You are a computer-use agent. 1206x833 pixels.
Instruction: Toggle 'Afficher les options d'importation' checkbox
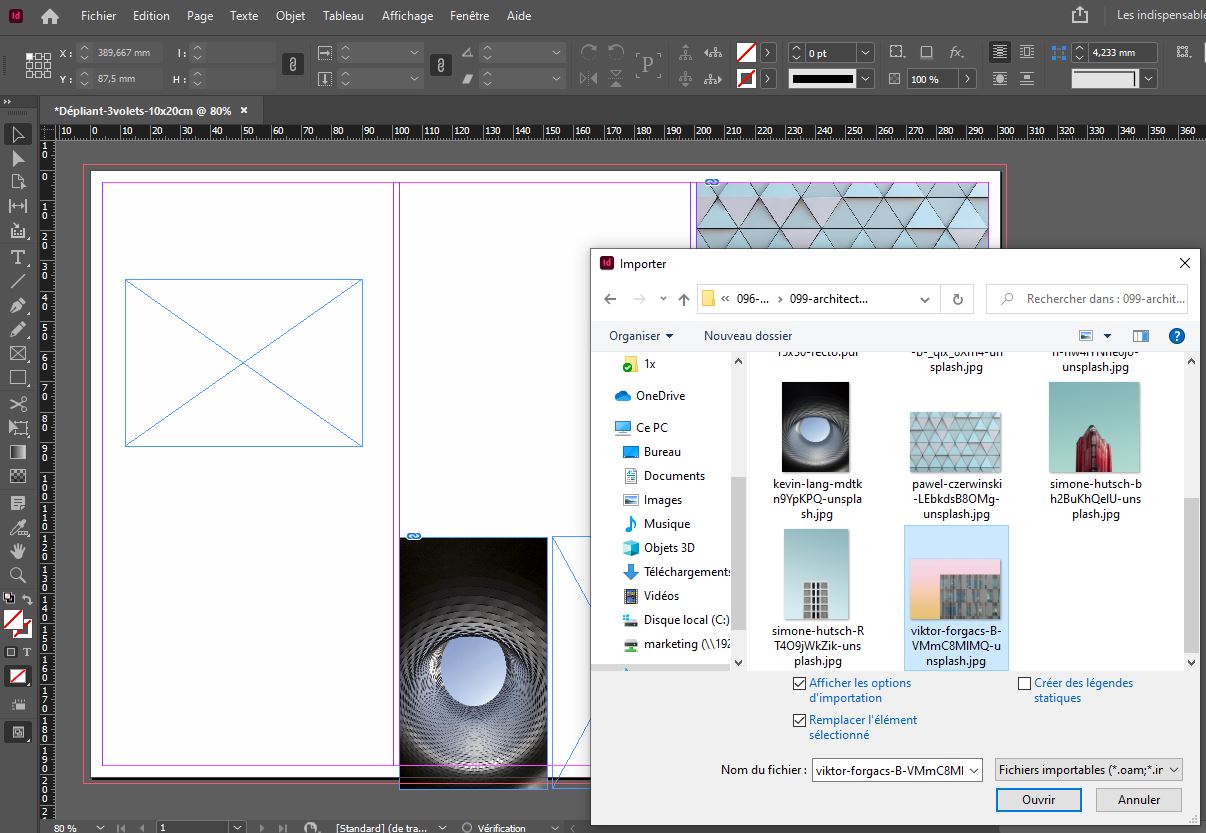[799, 683]
